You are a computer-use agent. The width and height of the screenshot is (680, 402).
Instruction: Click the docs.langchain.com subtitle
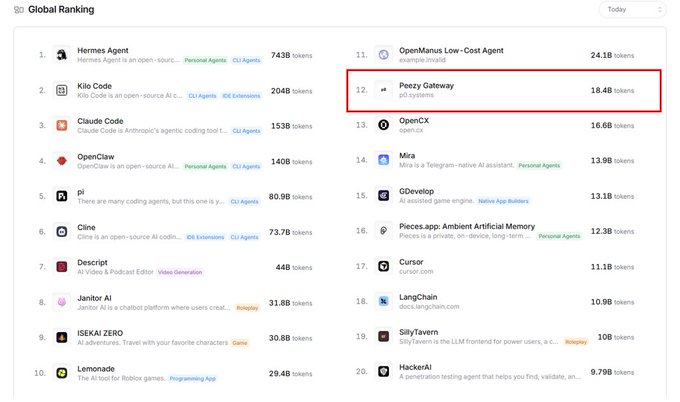pyautogui.click(x=429, y=307)
